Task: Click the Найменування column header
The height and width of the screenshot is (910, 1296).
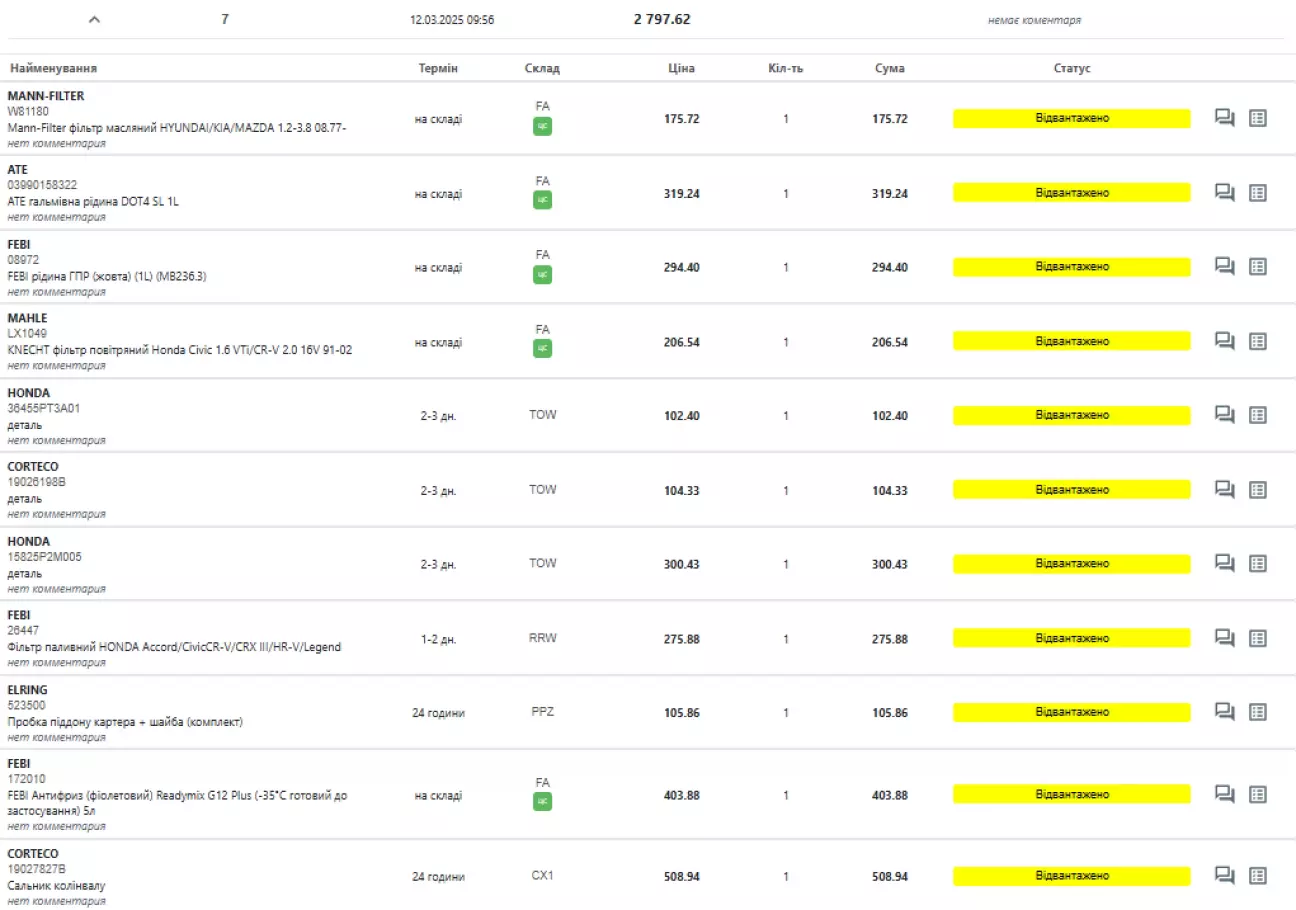Action: [x=53, y=68]
